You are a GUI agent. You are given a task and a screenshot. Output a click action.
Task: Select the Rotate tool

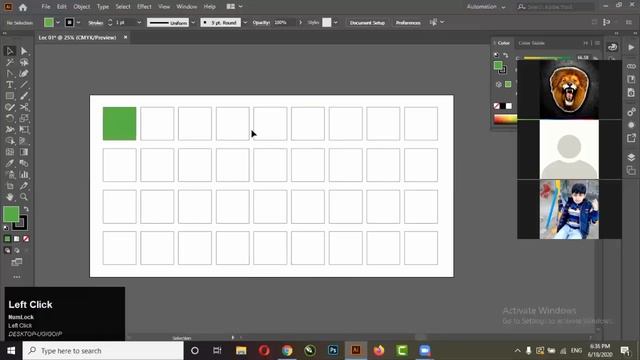click(10, 118)
